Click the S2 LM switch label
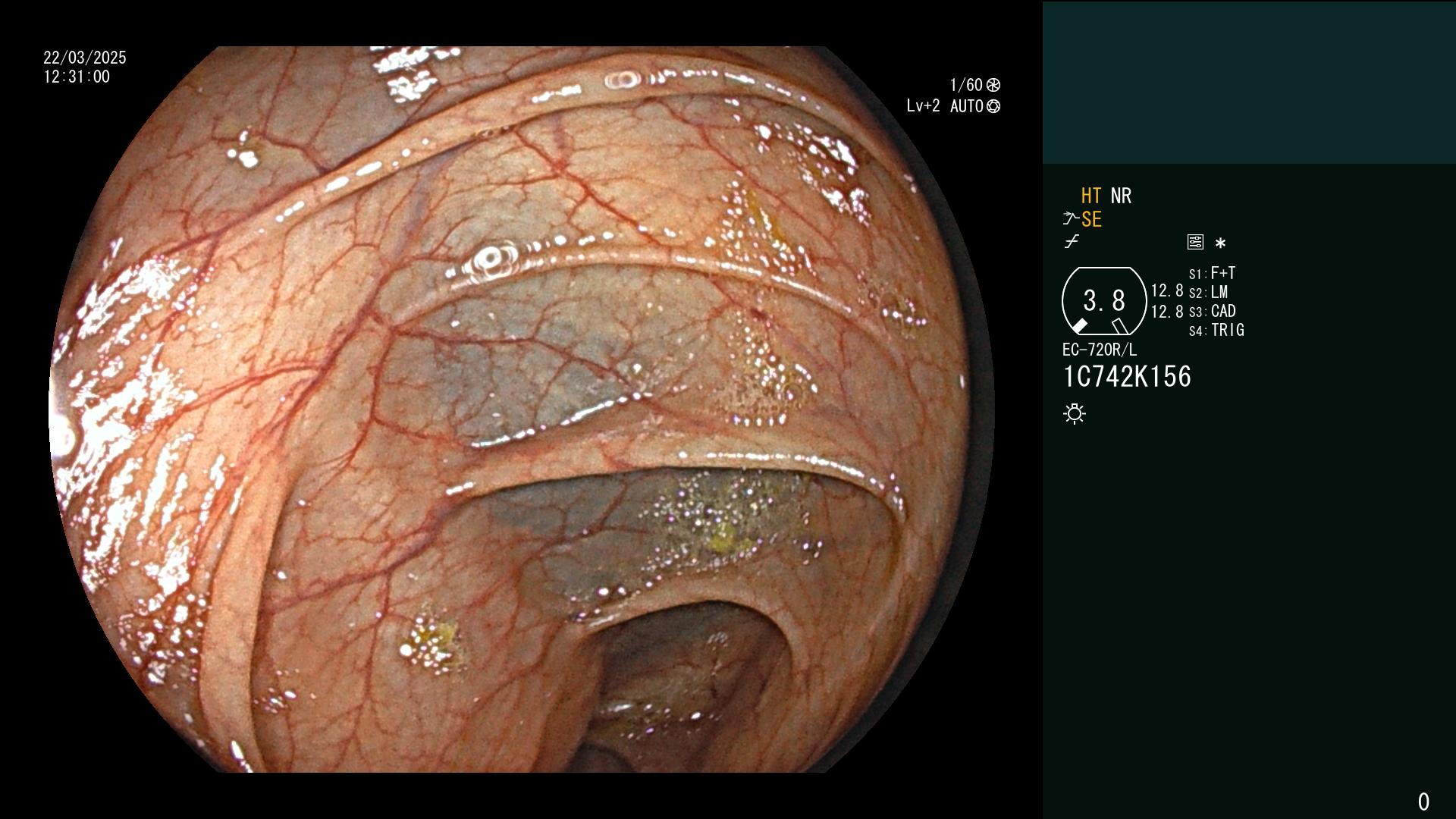 [x=1209, y=292]
